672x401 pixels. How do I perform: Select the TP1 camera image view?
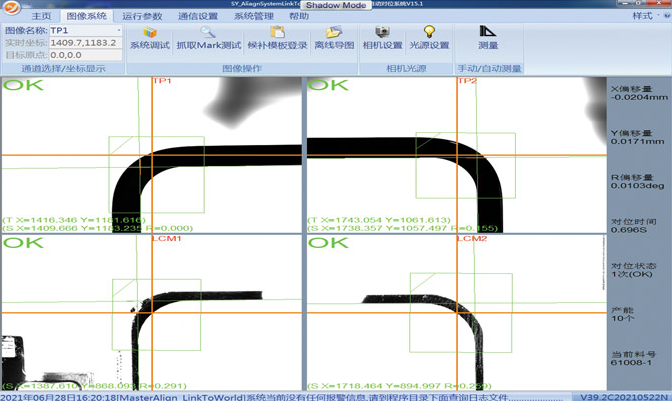pyautogui.click(x=150, y=155)
